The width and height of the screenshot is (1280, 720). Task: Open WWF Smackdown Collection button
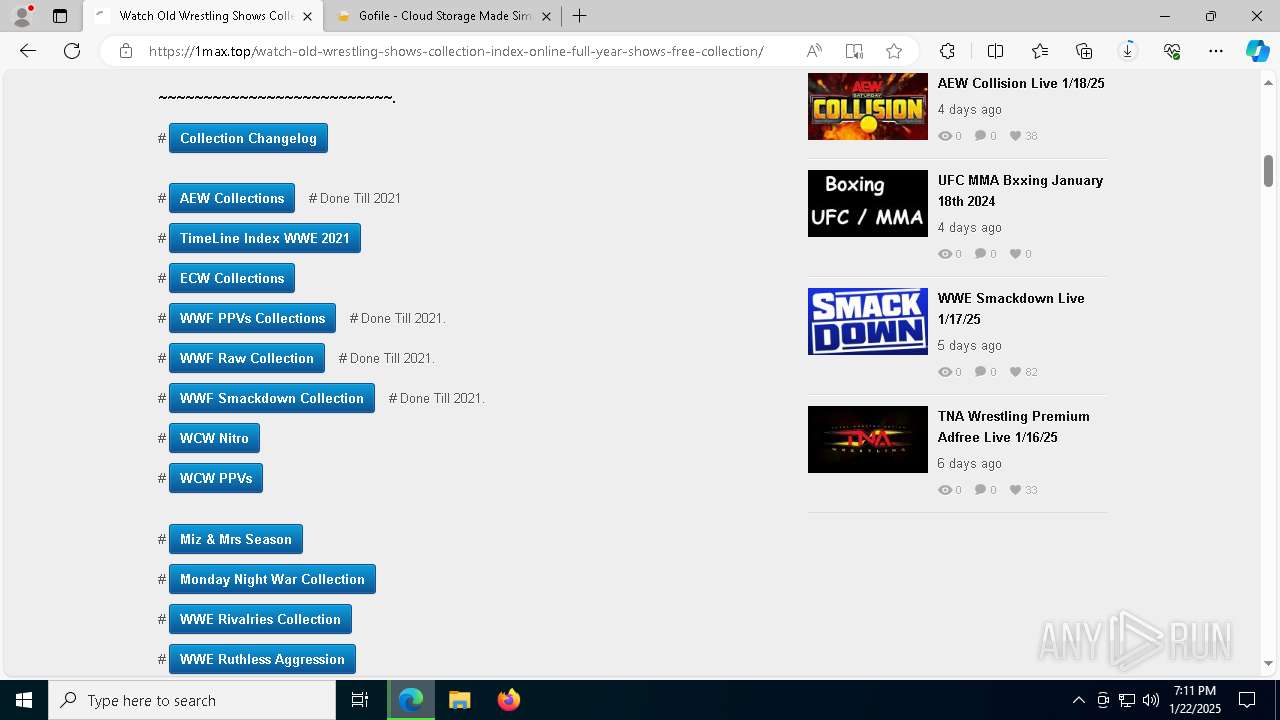tap(272, 398)
